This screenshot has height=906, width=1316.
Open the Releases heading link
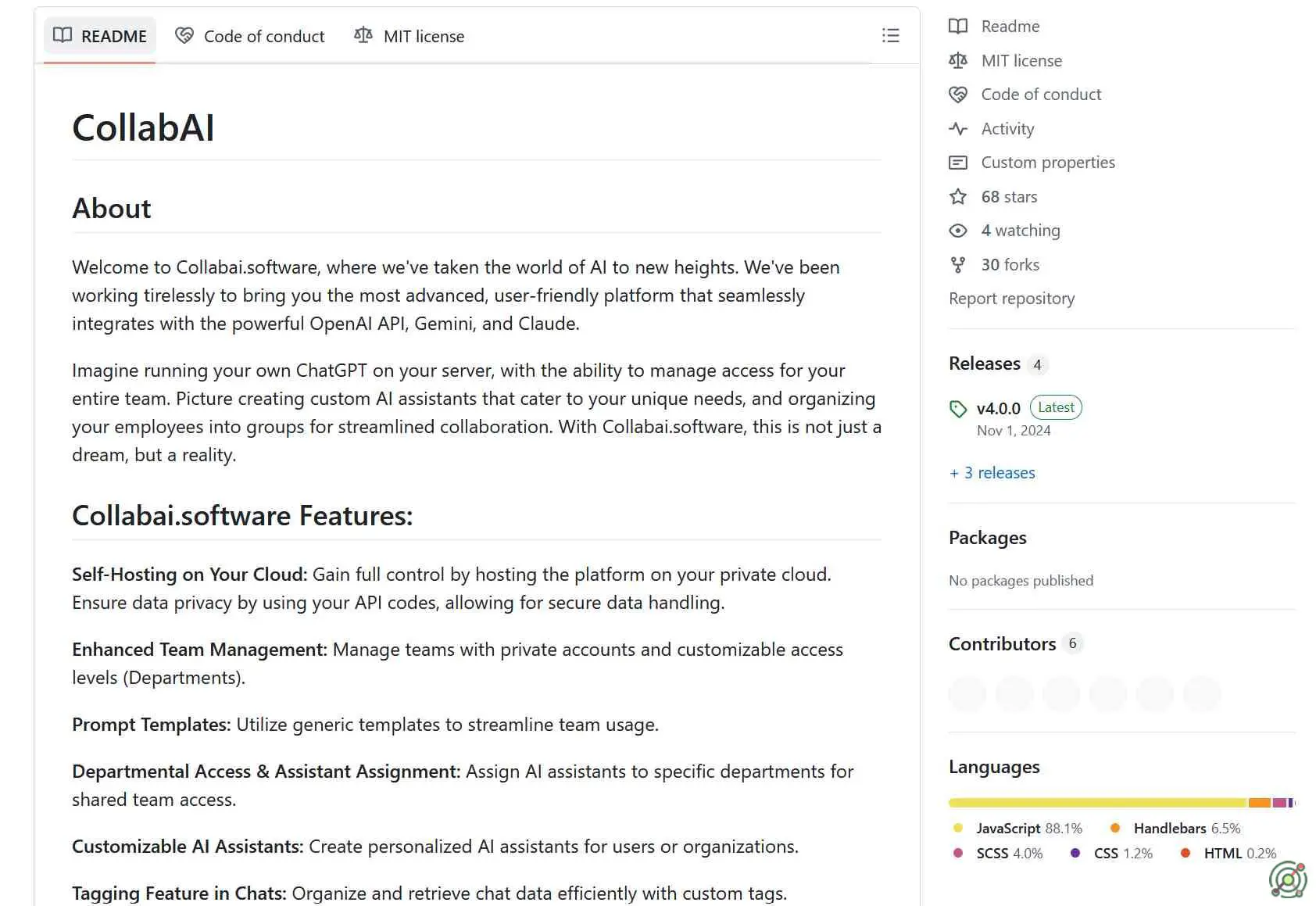click(984, 363)
